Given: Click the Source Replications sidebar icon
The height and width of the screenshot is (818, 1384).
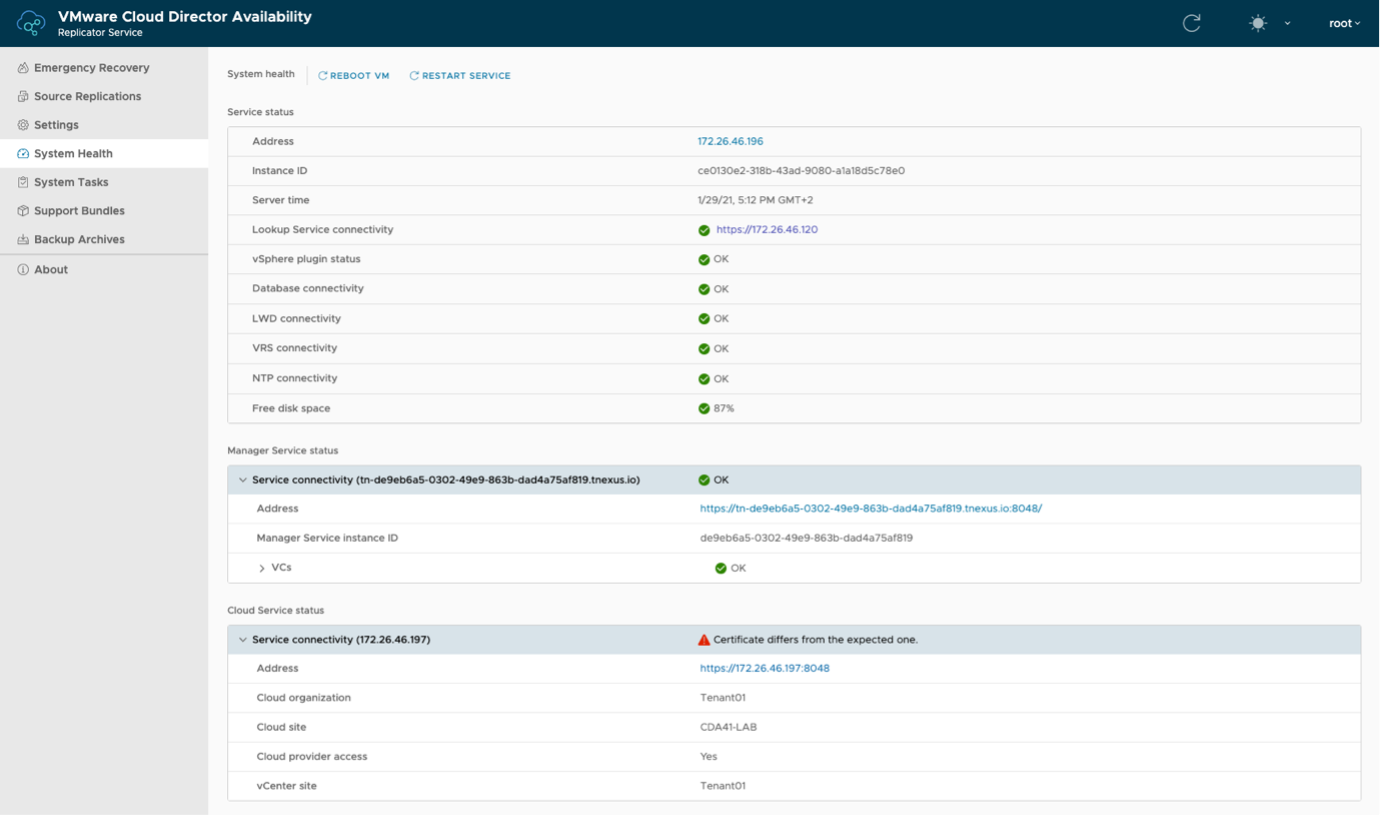Looking at the screenshot, I should coord(23,97).
